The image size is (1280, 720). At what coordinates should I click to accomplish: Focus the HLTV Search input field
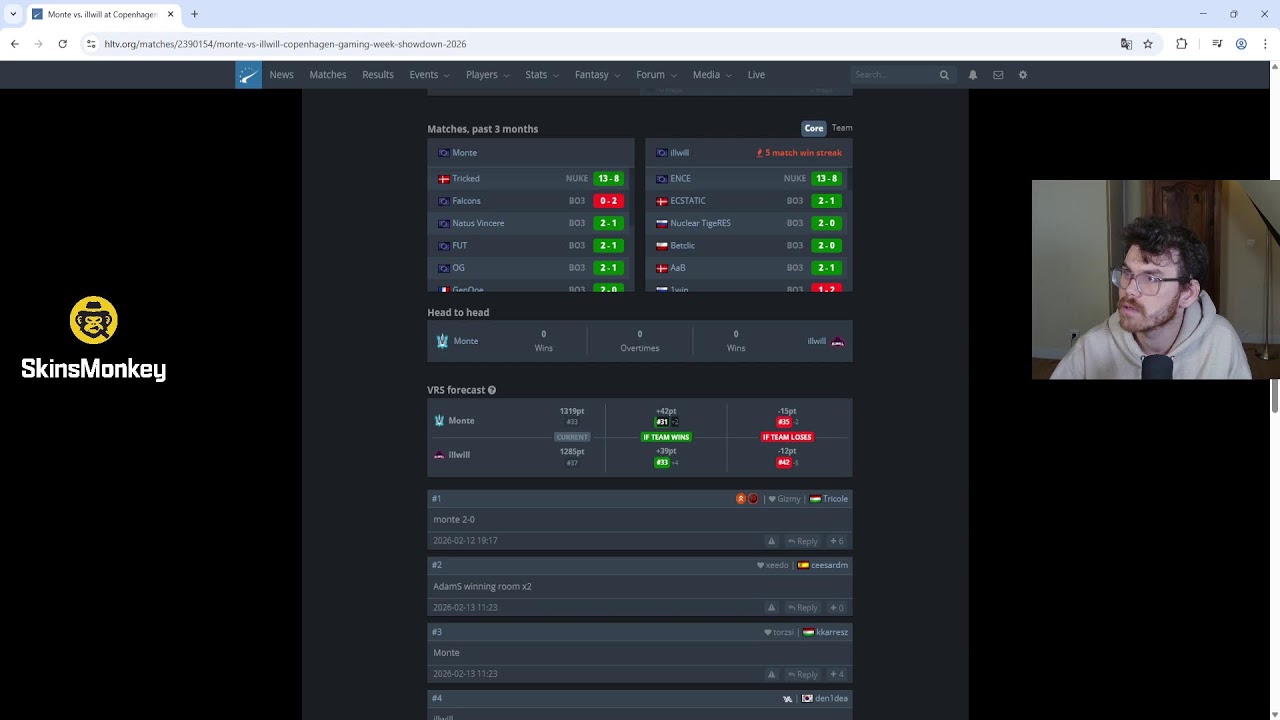[894, 75]
